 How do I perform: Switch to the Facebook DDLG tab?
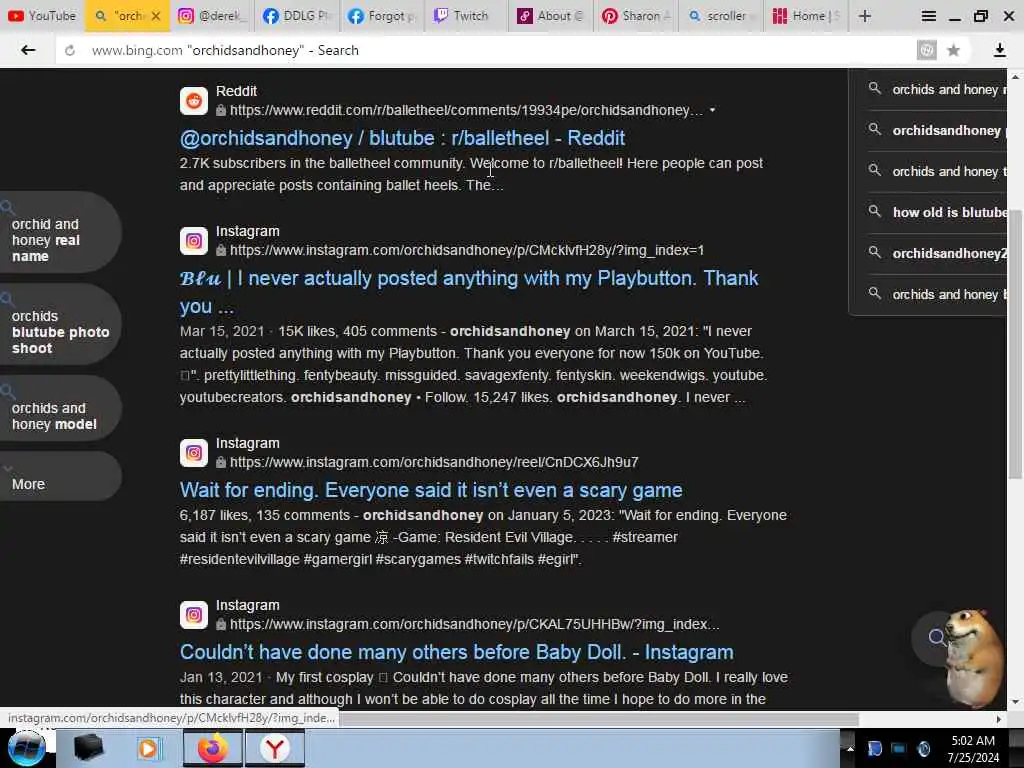click(296, 16)
